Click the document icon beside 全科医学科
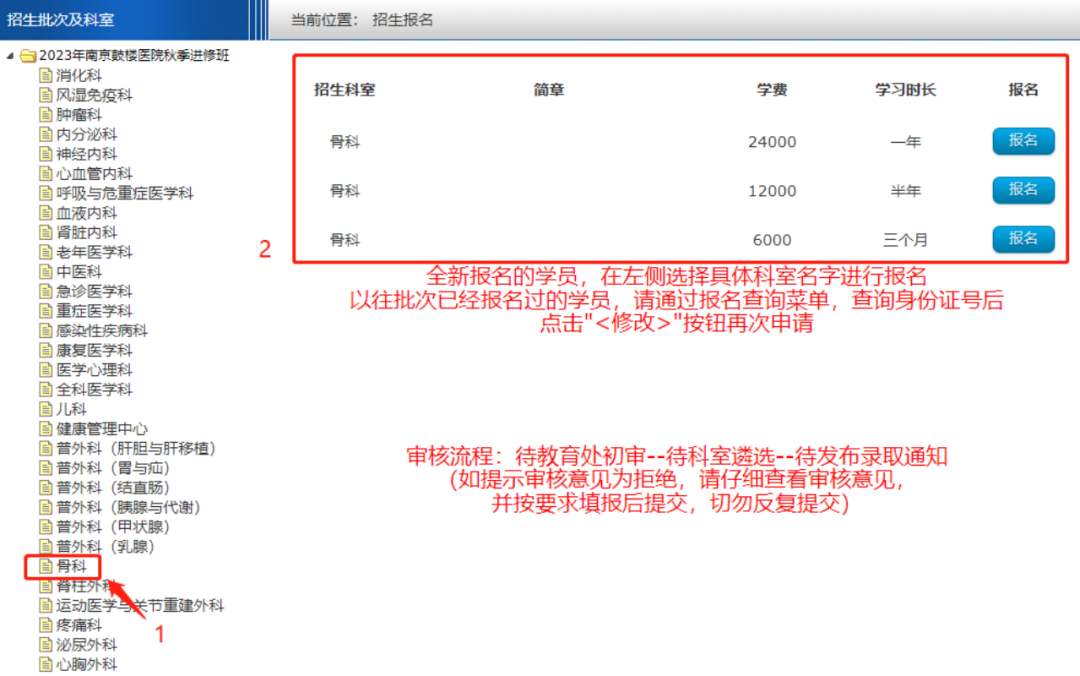This screenshot has height=676, width=1080. coord(46,389)
